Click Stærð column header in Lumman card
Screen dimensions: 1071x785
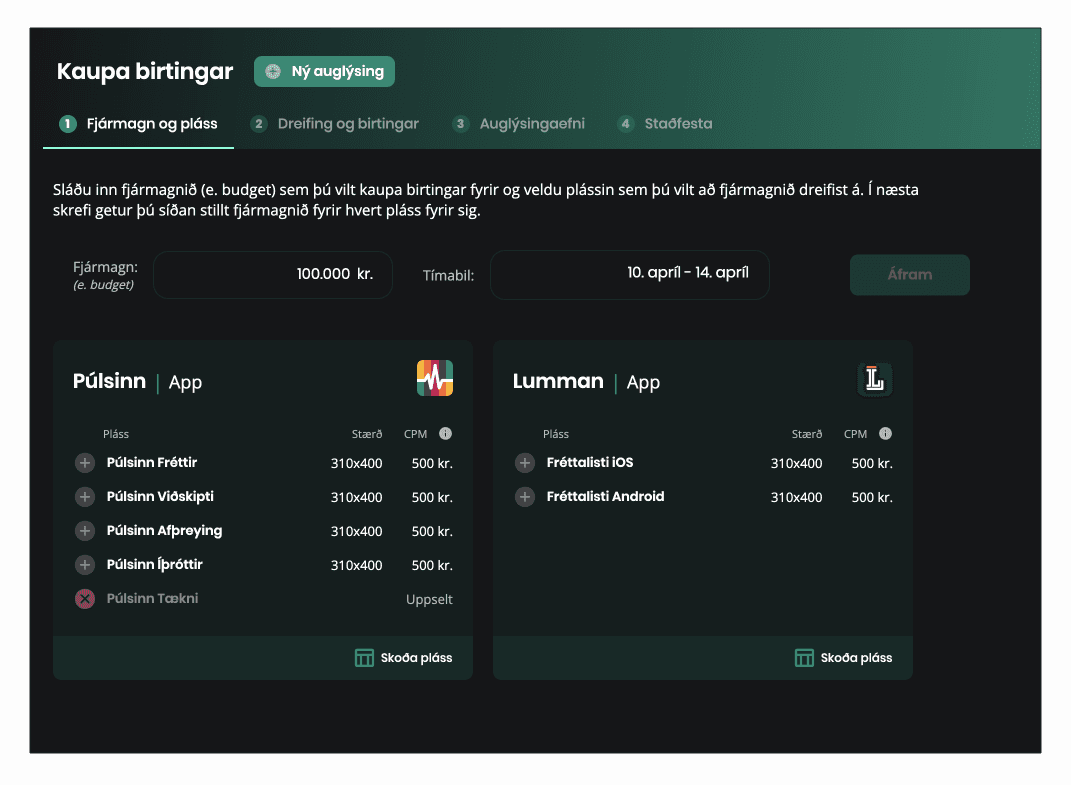pos(807,435)
